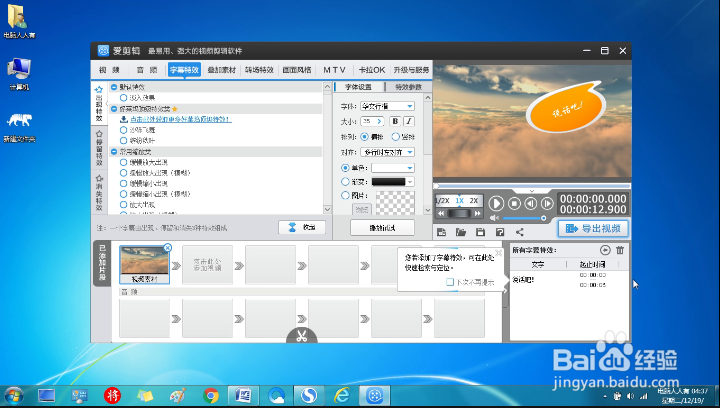Toggle bold text formatting
This screenshot has width=720, height=408.
click(394, 121)
